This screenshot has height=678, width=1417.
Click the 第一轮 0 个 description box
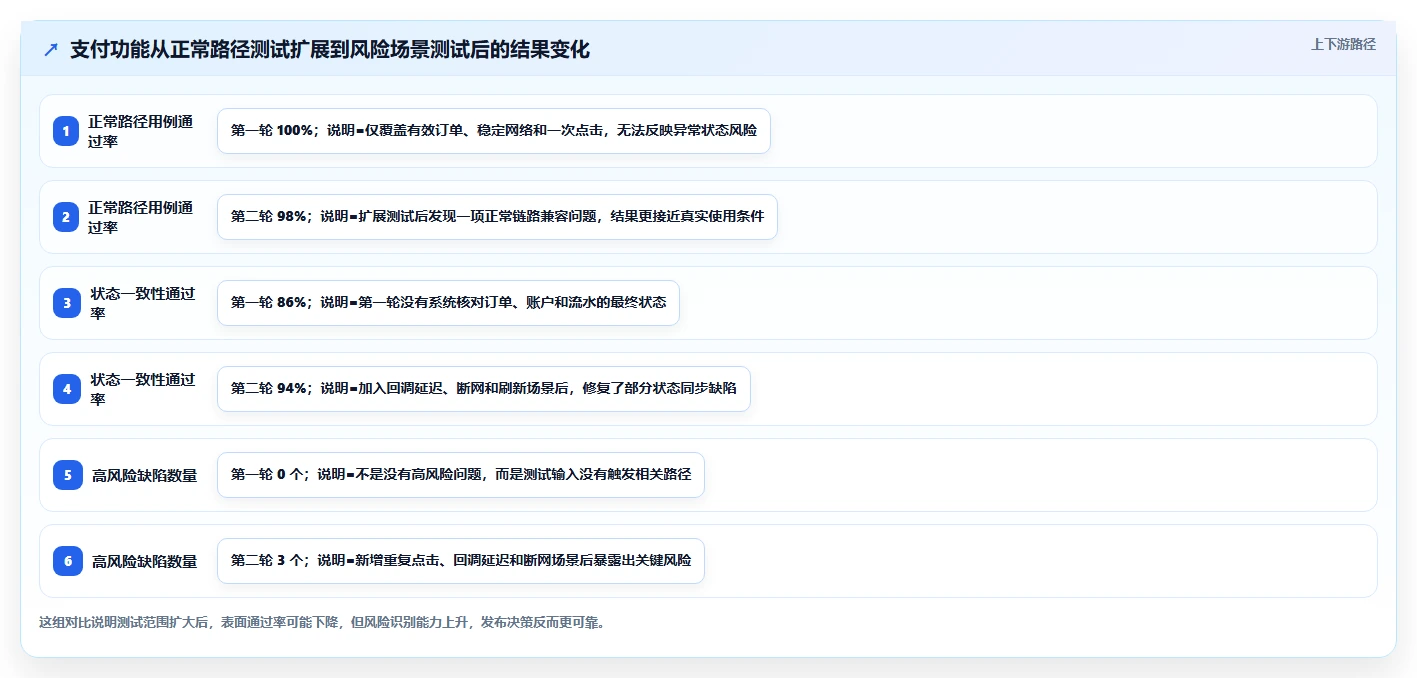461,475
